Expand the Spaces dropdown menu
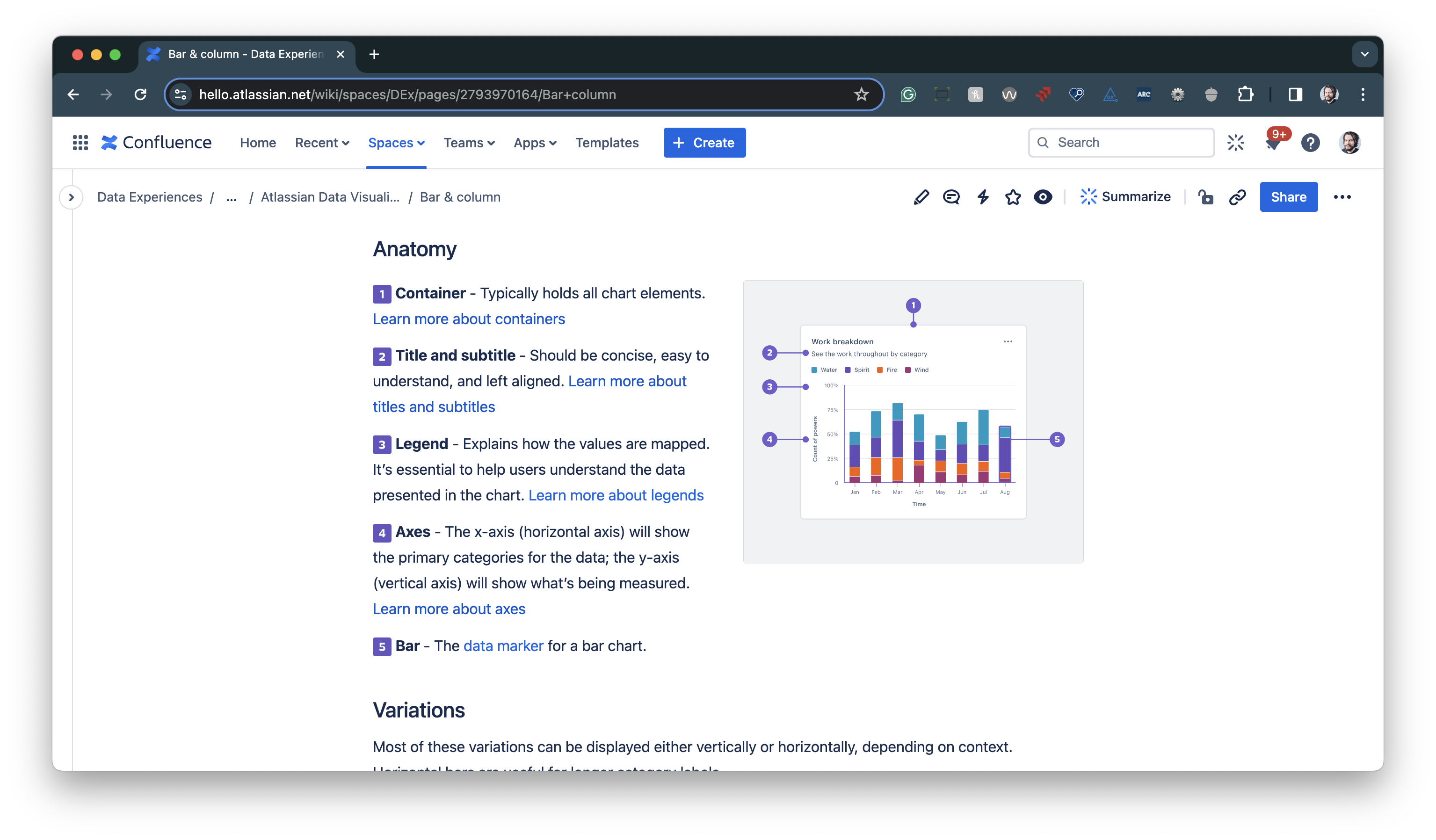Image resolution: width=1436 pixels, height=840 pixels. click(x=396, y=143)
